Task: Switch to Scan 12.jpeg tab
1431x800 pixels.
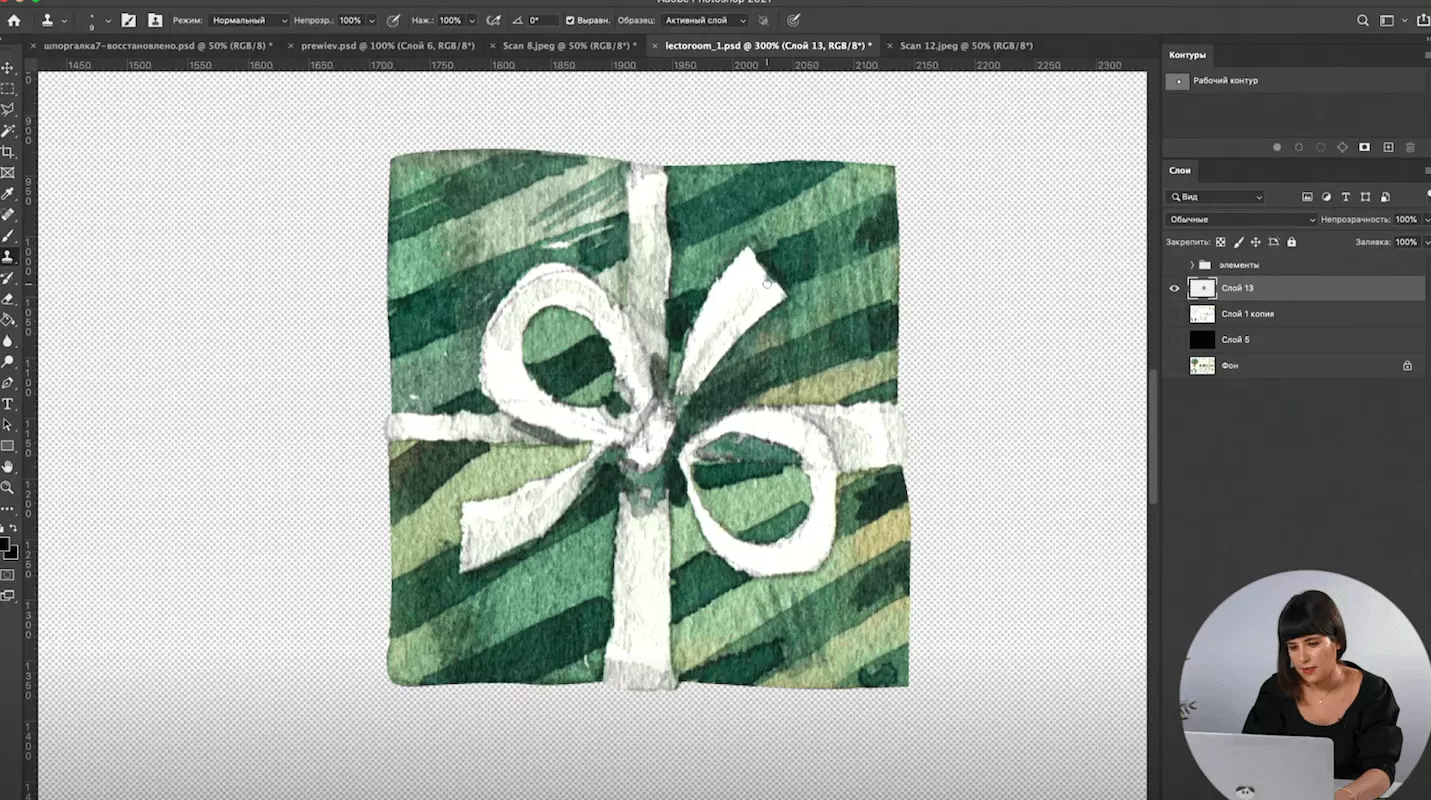Action: [965, 46]
